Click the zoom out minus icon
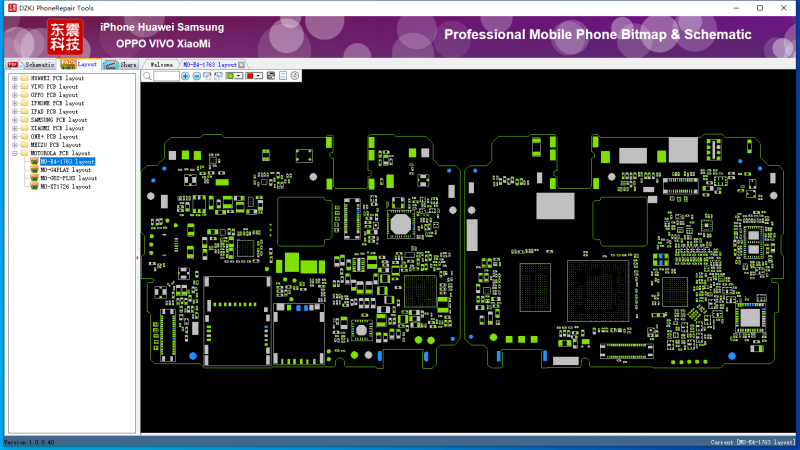The image size is (800, 450). pos(197,76)
